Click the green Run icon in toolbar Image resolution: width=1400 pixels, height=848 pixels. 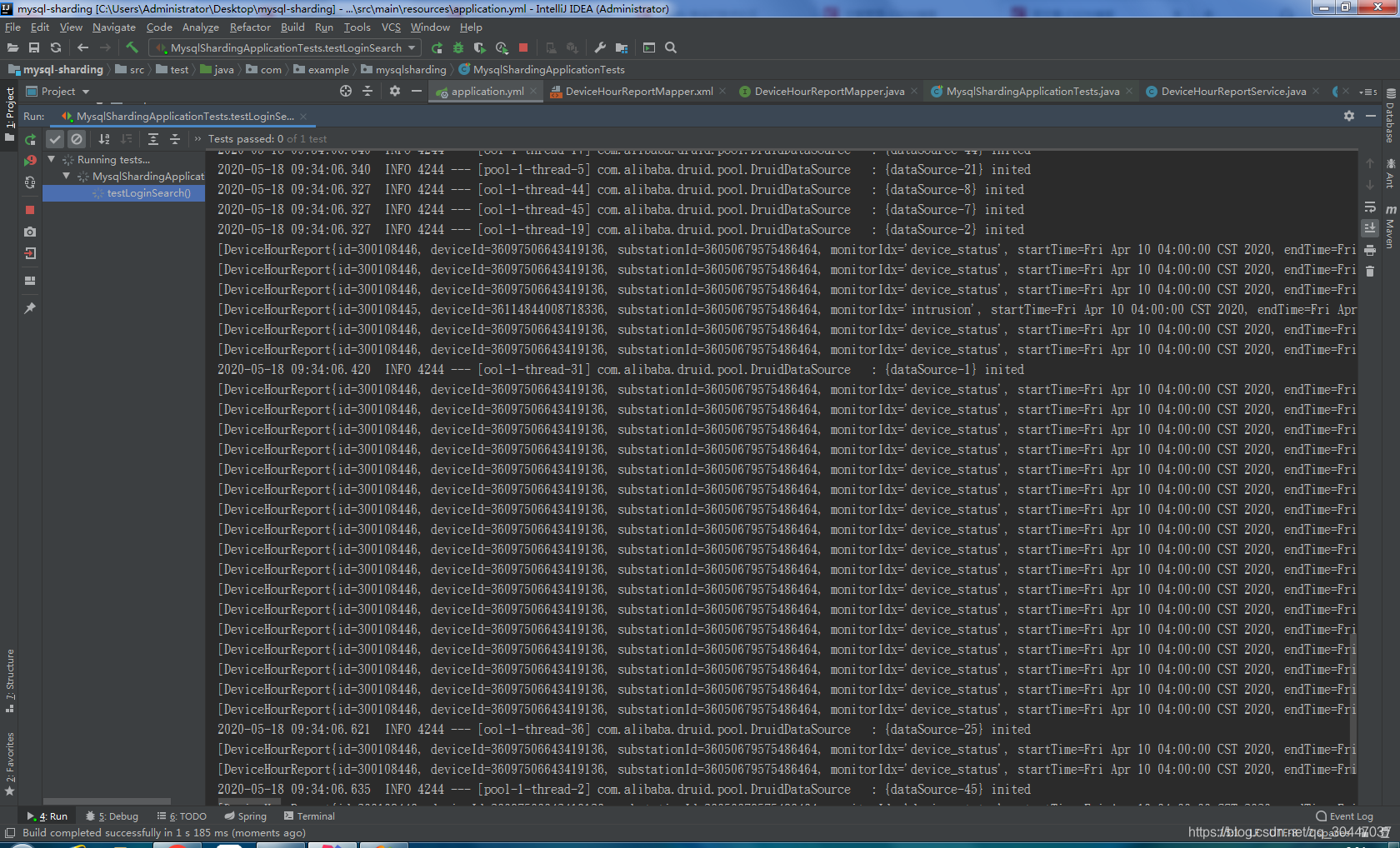tap(437, 48)
